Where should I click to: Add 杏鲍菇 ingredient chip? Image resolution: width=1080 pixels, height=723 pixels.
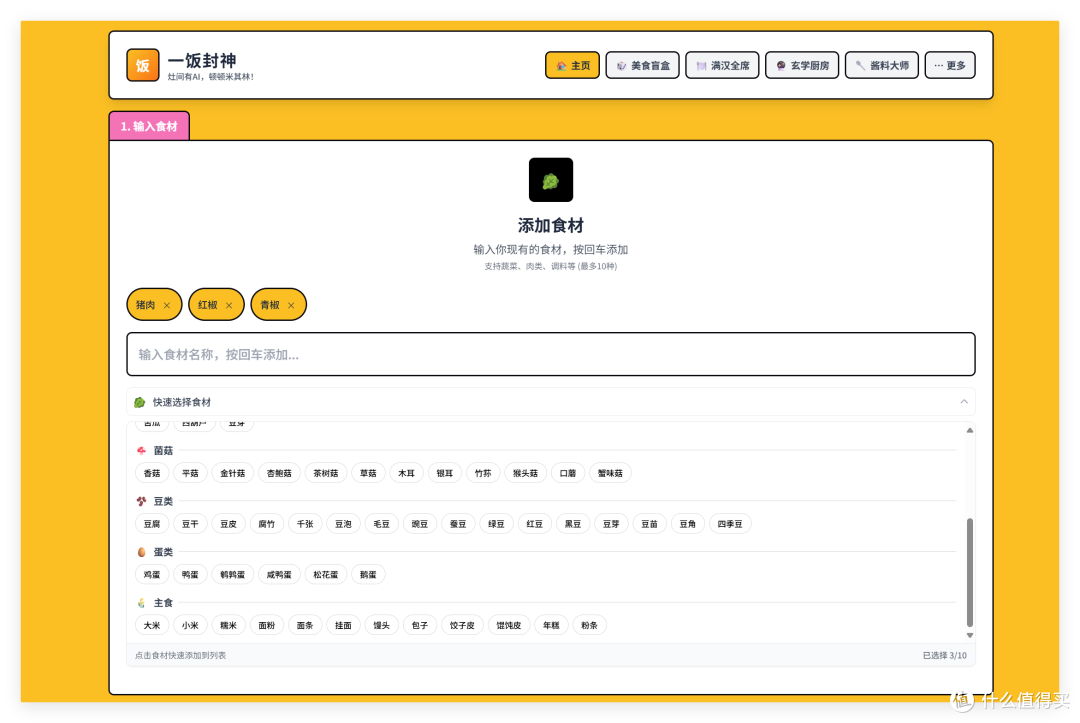point(279,473)
